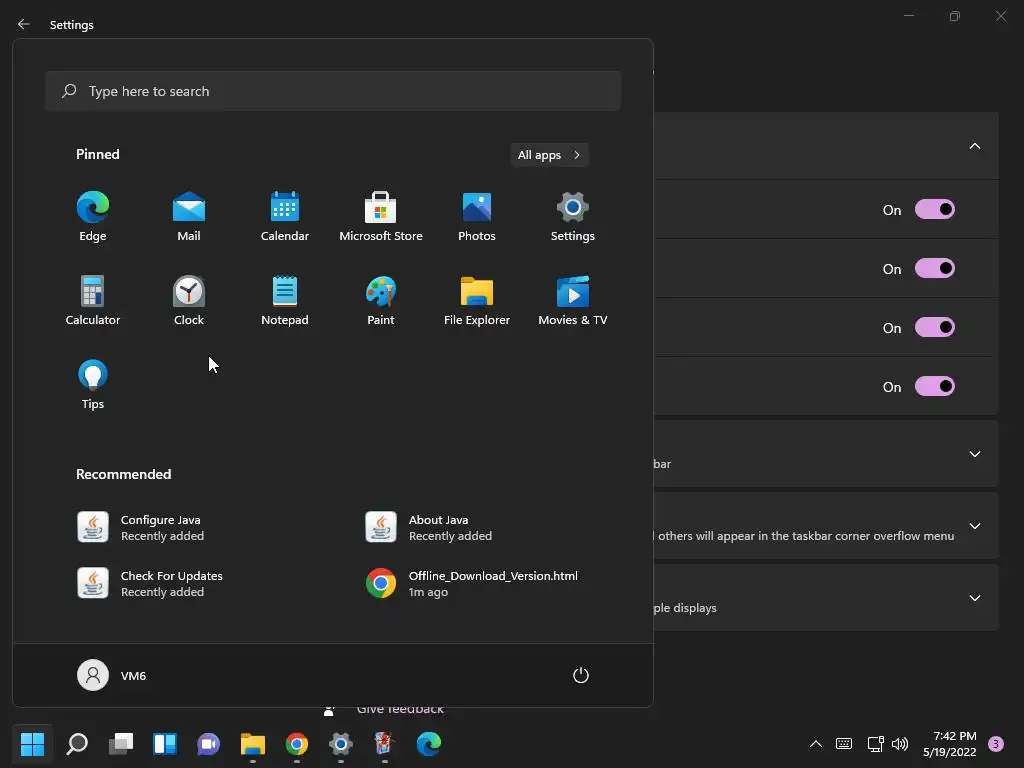
Task: Open the Tips app
Action: coord(93,385)
